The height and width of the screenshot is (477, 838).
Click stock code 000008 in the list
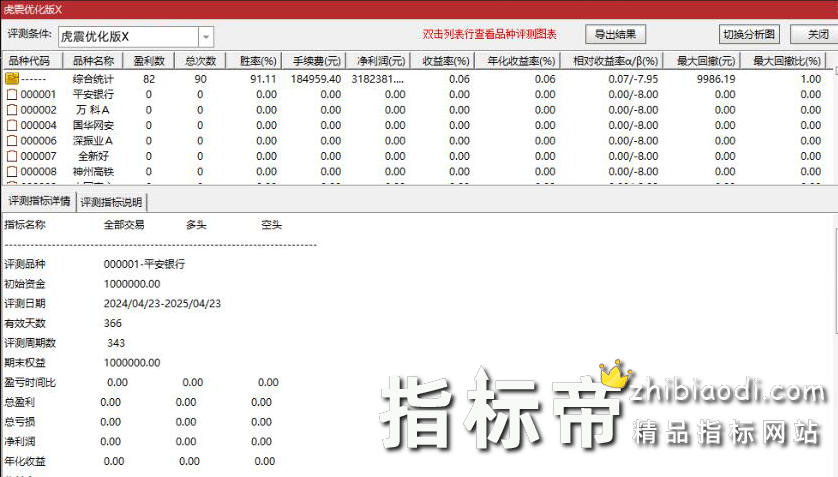38,172
